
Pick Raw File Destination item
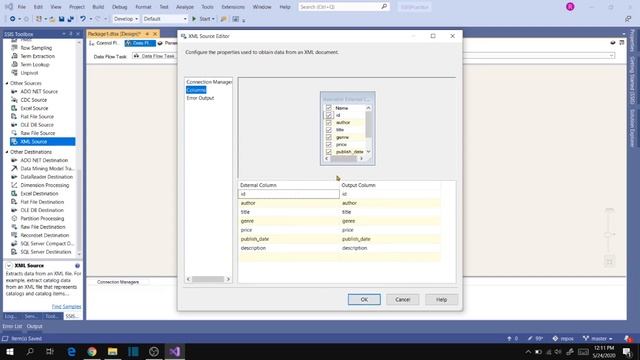[x=43, y=227]
